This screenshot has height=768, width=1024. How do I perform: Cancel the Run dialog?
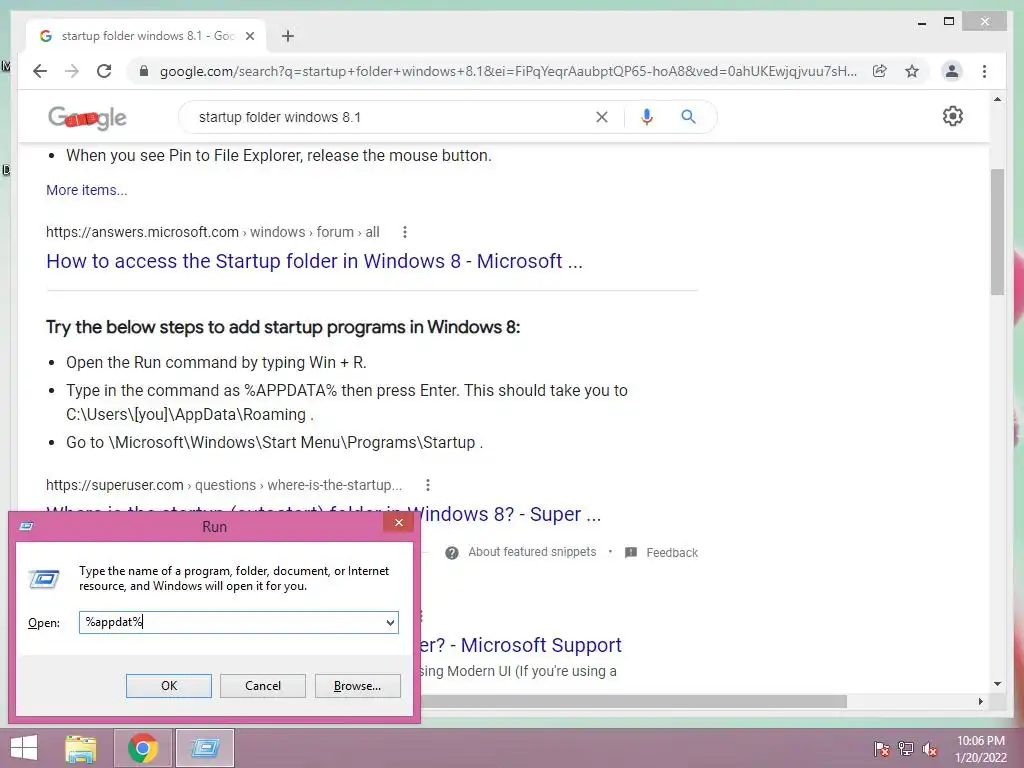coord(263,686)
